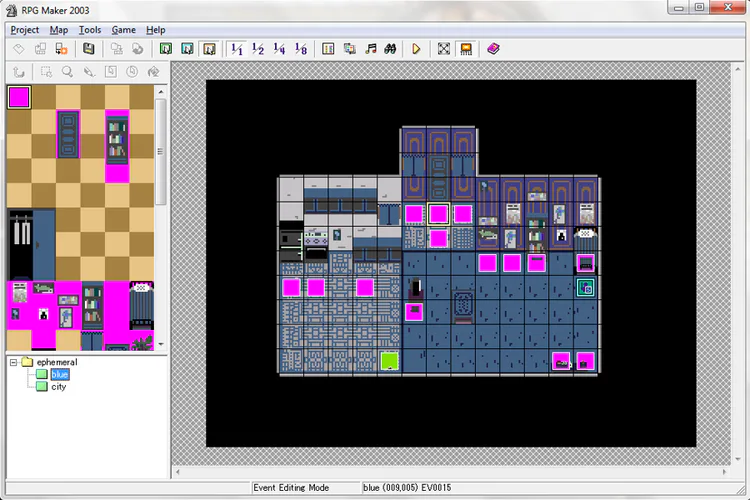Open the Game menu
This screenshot has height=500, width=750.
(123, 30)
